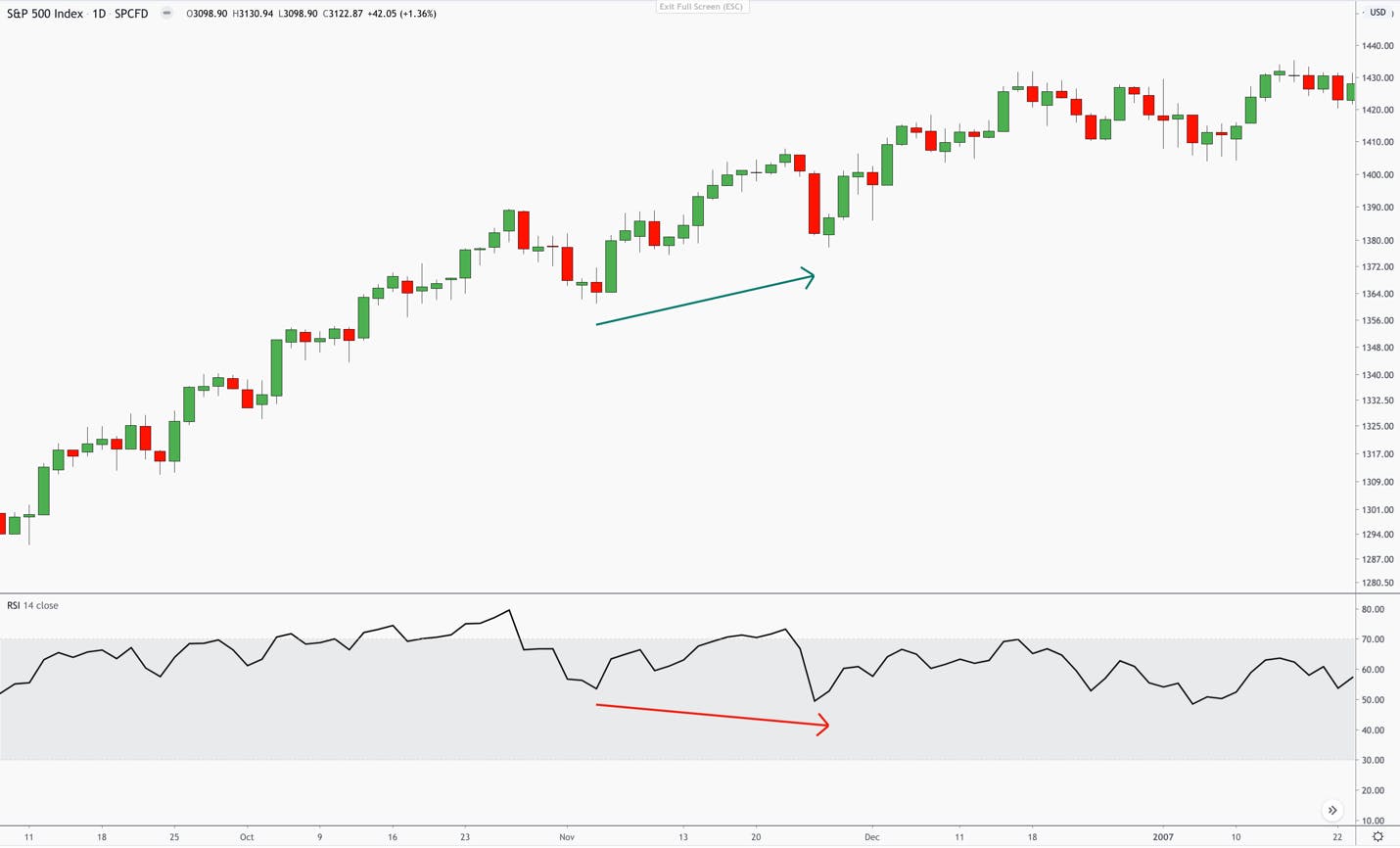The image size is (1400, 848).
Task: Click the SPCFD exchange label
Action: click(x=131, y=14)
